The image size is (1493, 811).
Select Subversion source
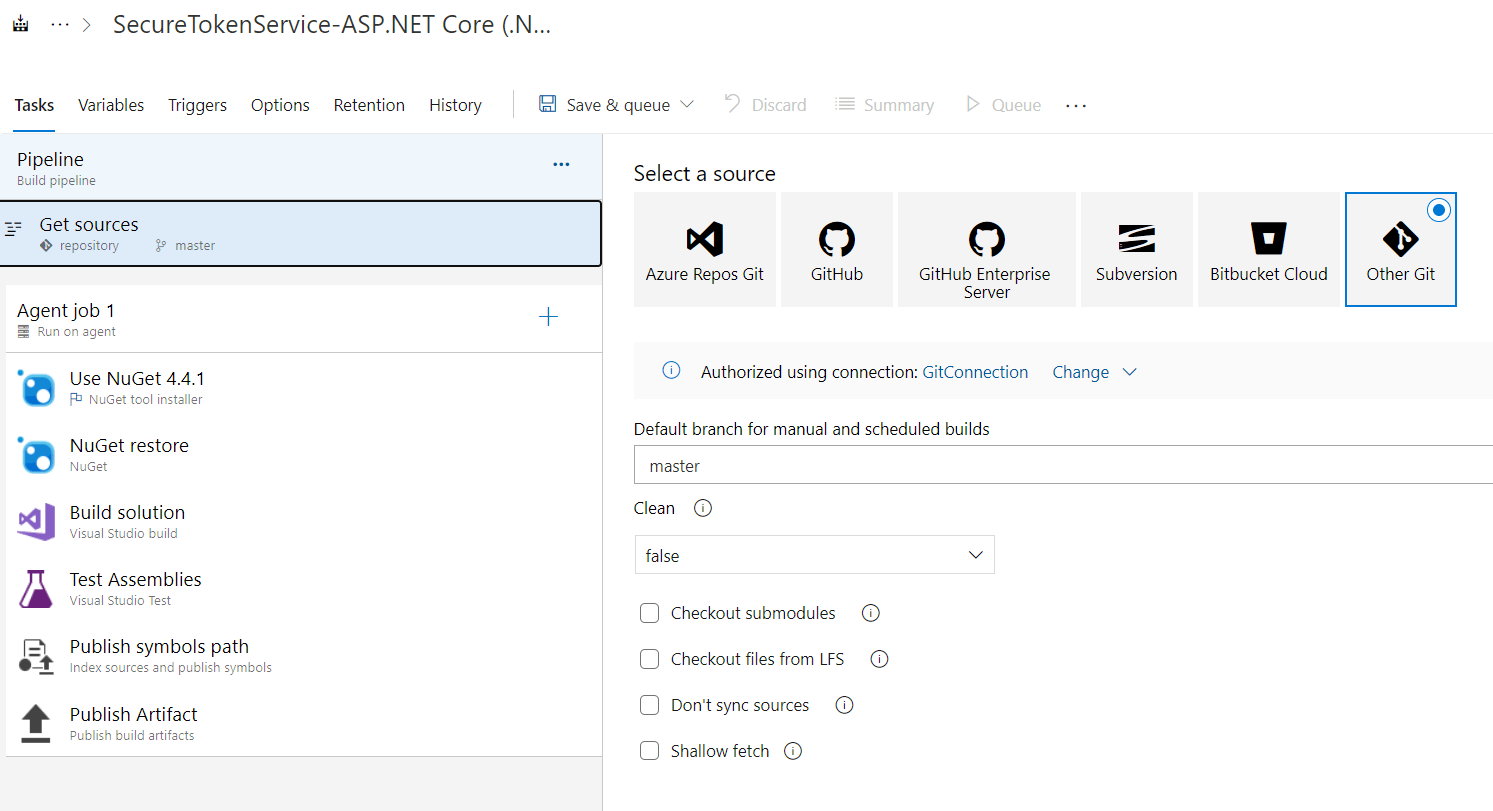pyautogui.click(x=1137, y=249)
